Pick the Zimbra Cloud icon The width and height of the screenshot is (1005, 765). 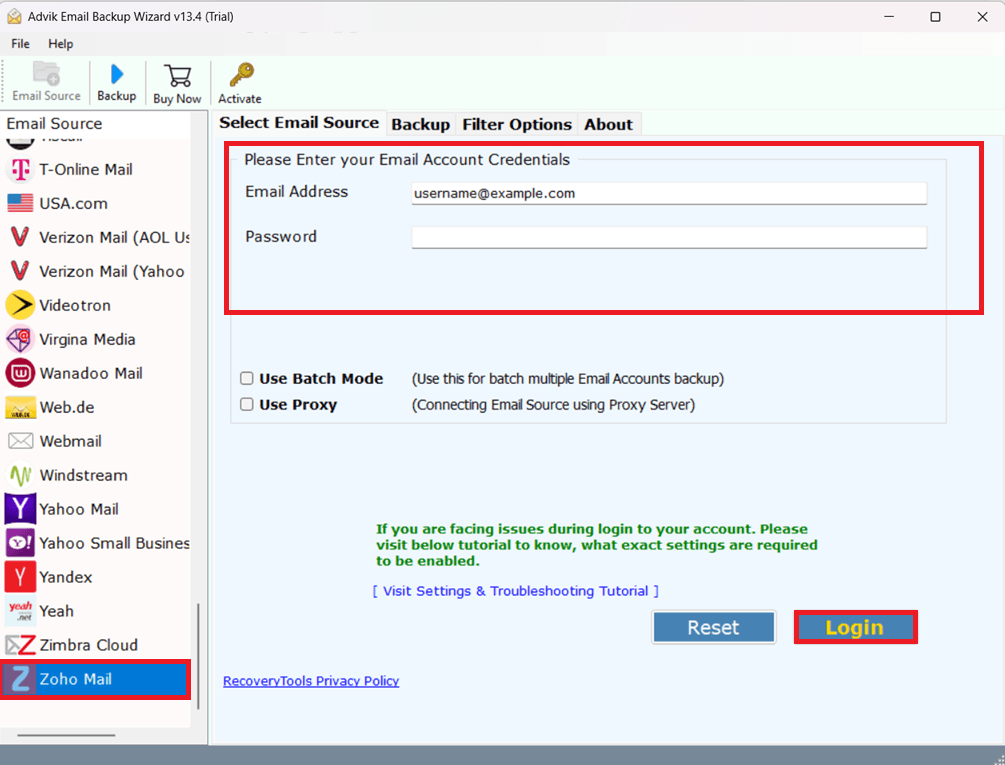20,645
